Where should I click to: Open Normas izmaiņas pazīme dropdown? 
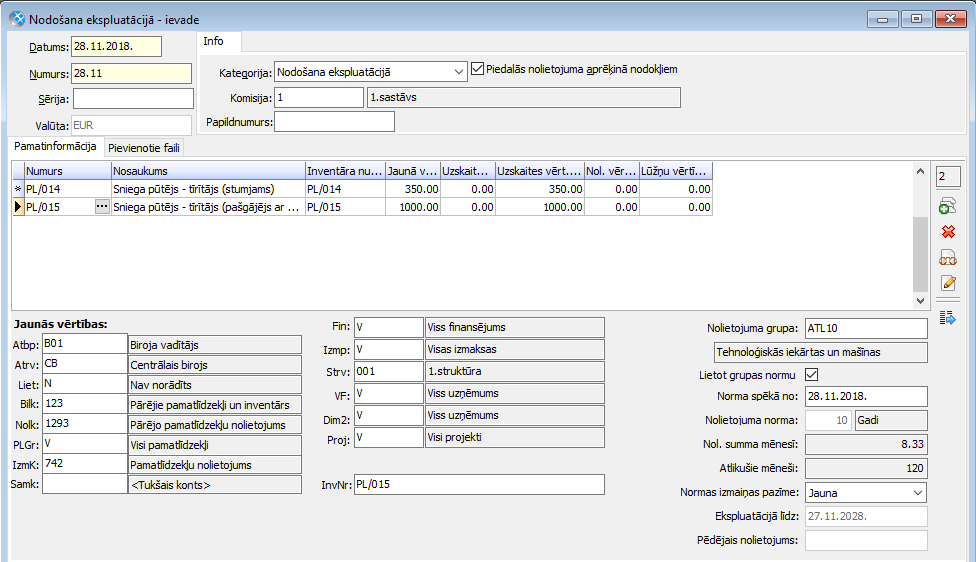[x=917, y=493]
